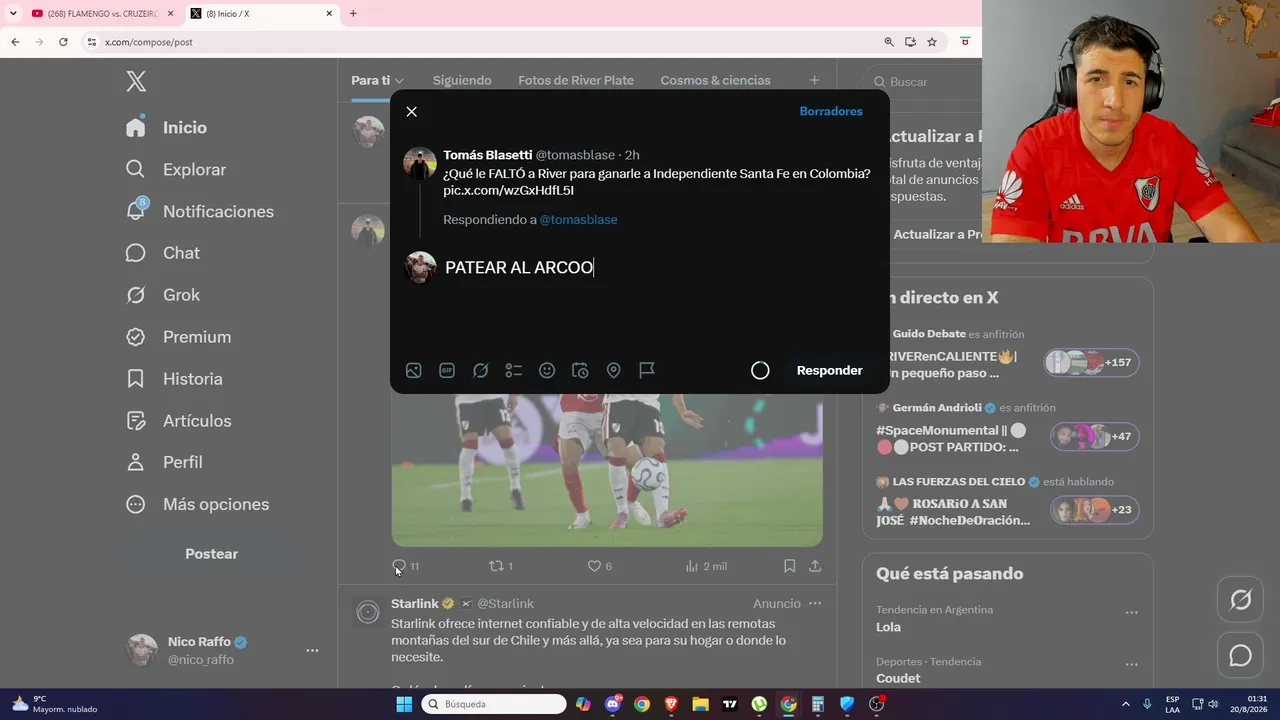Image resolution: width=1280 pixels, height=720 pixels.
Task: Like the tweet with 6 likes
Action: pyautogui.click(x=600, y=566)
